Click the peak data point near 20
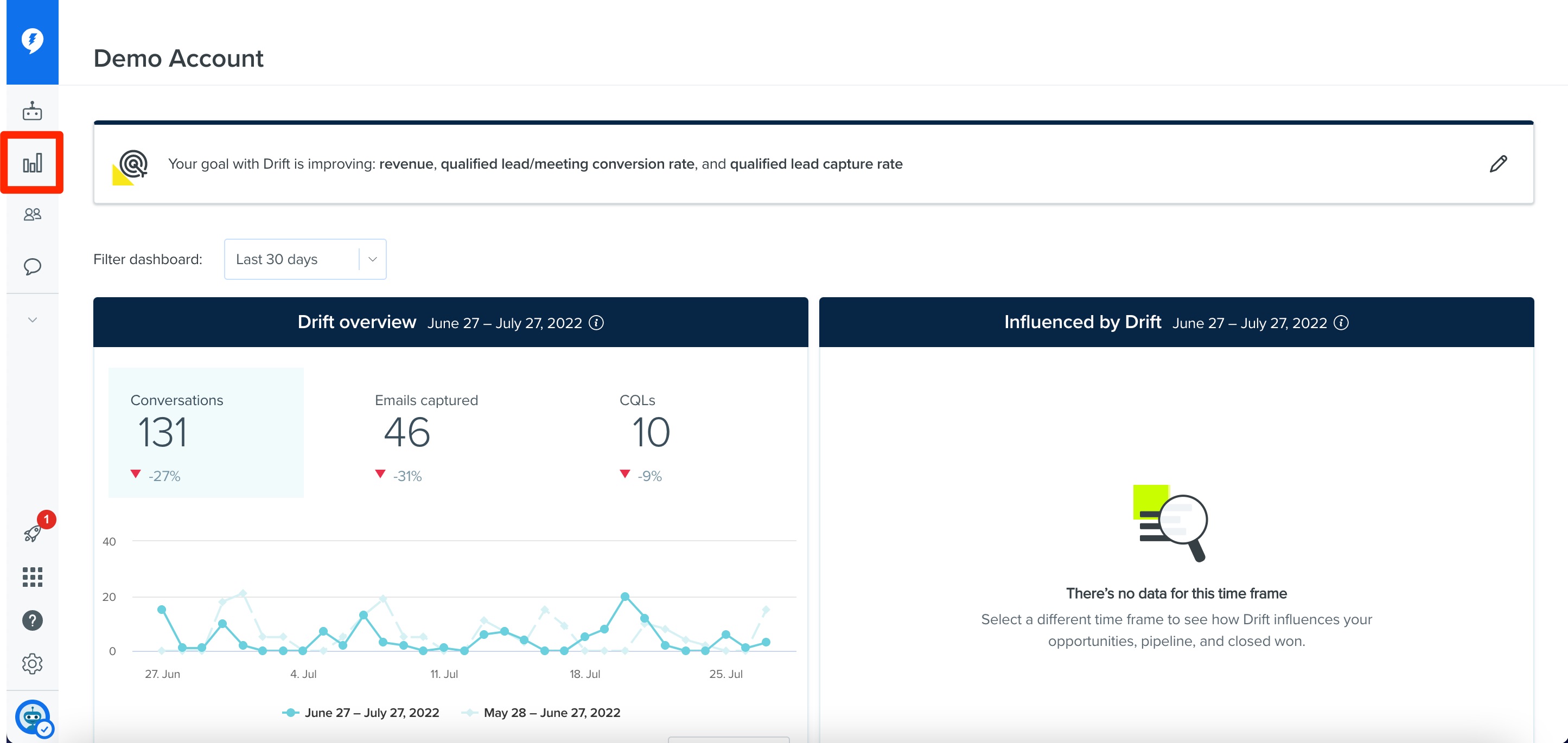Image resolution: width=1568 pixels, height=743 pixels. (624, 597)
